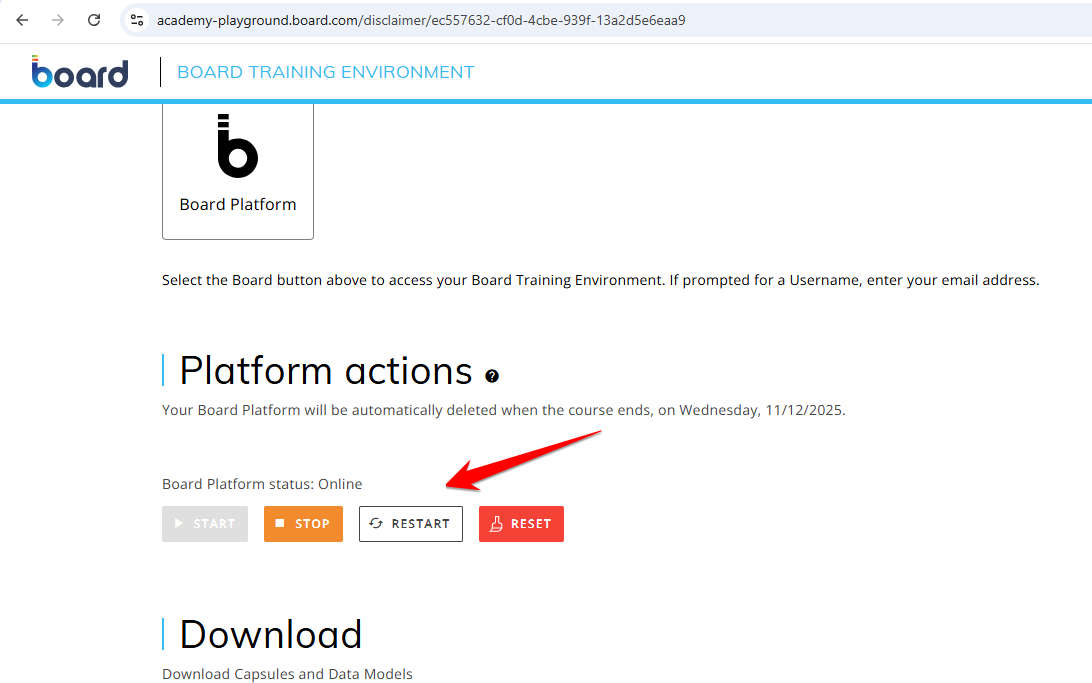
Task: Open the Platform actions help question mark
Action: [x=492, y=376]
